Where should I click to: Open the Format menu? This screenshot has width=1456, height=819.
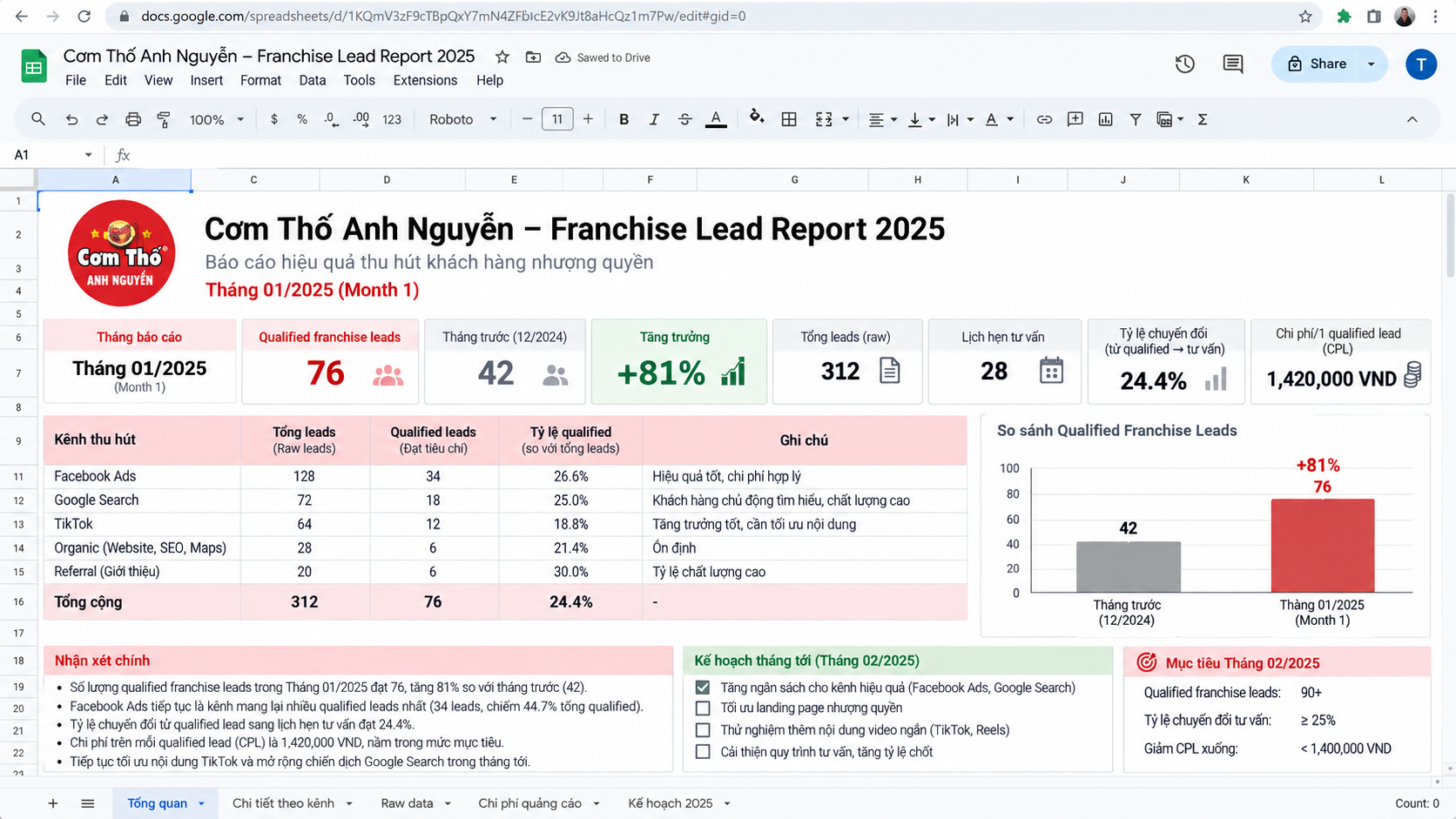pyautogui.click(x=260, y=80)
